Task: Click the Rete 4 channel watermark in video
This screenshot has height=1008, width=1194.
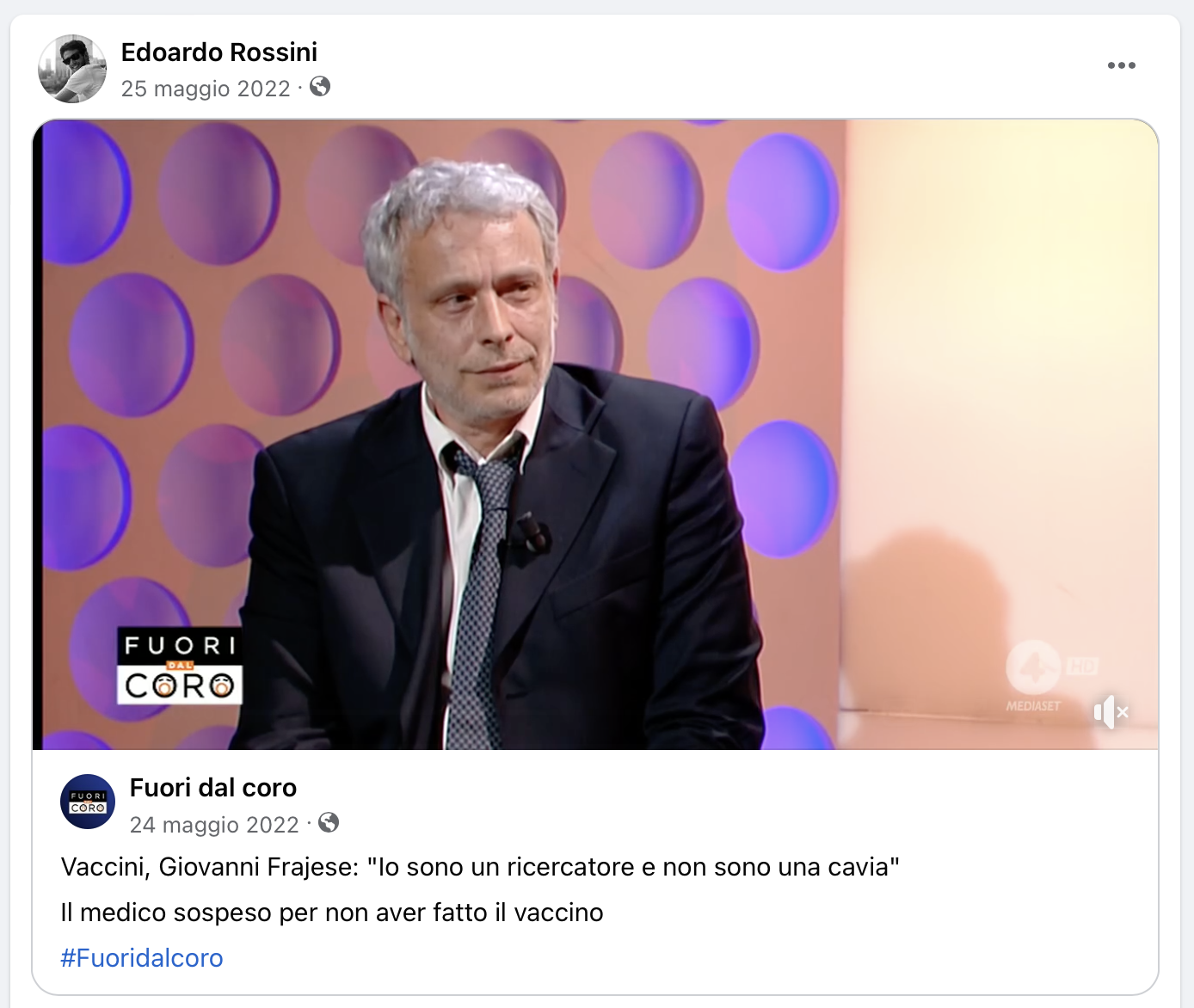Action: (x=1033, y=667)
